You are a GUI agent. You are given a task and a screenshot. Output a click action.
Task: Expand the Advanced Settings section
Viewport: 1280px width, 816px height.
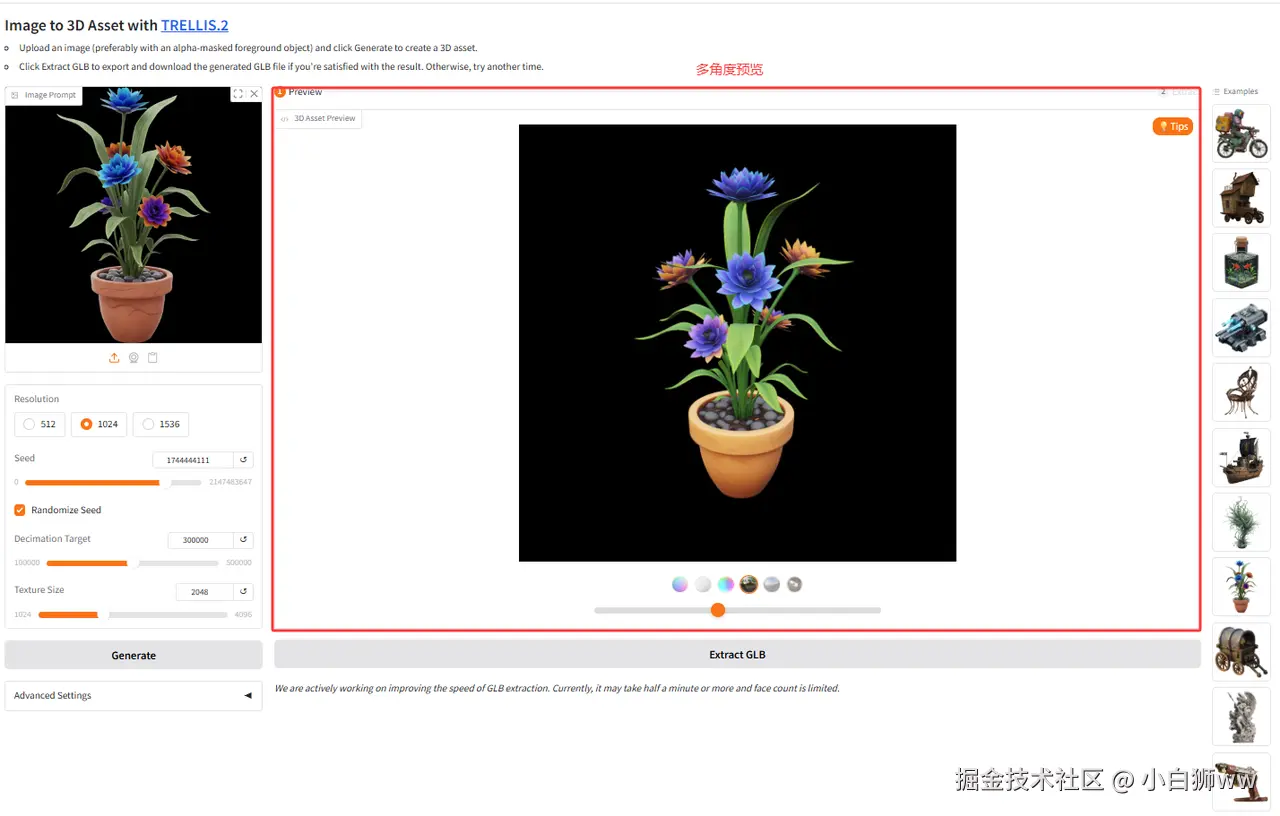pos(133,695)
